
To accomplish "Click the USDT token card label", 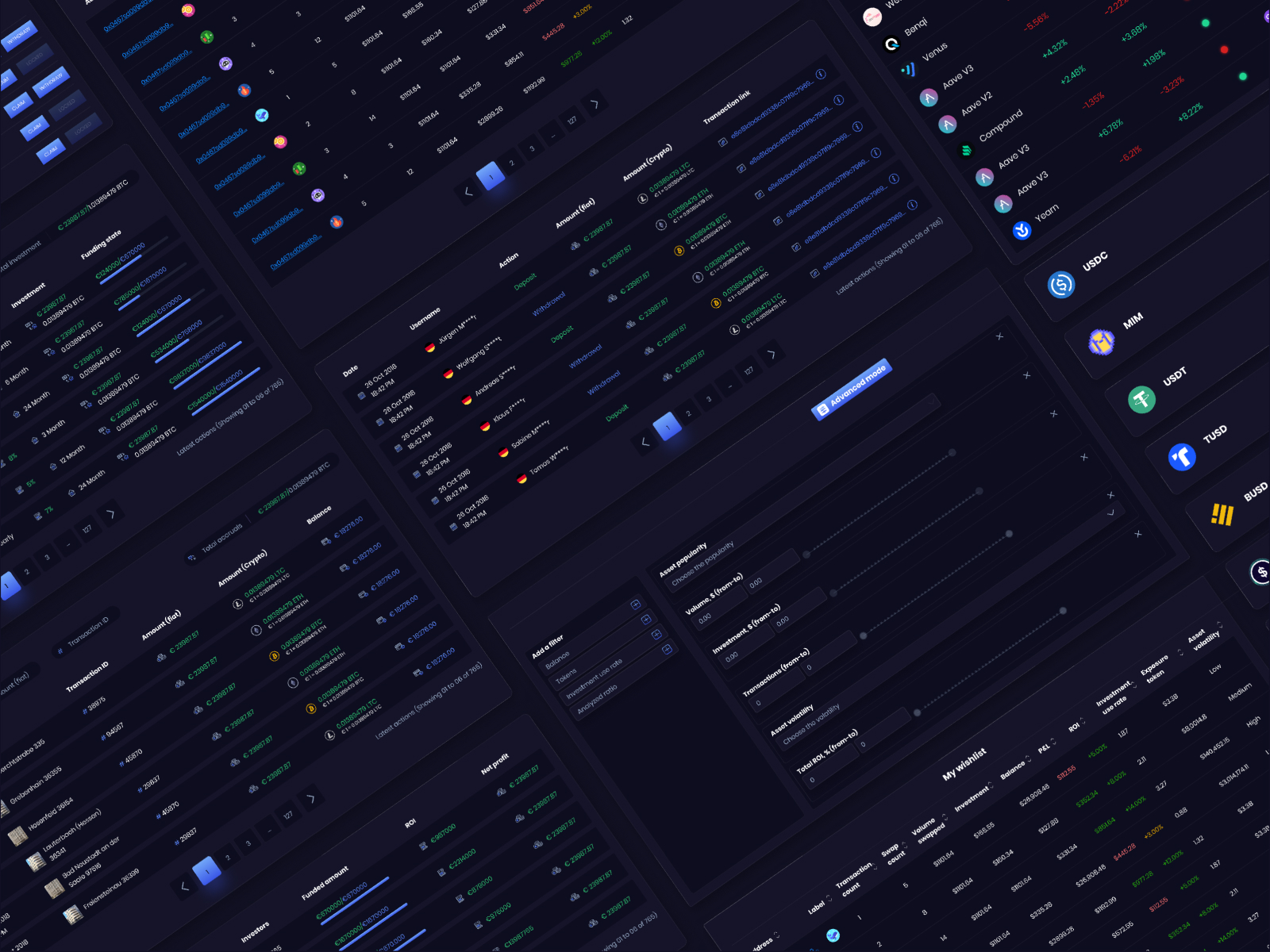I will (x=1175, y=376).
